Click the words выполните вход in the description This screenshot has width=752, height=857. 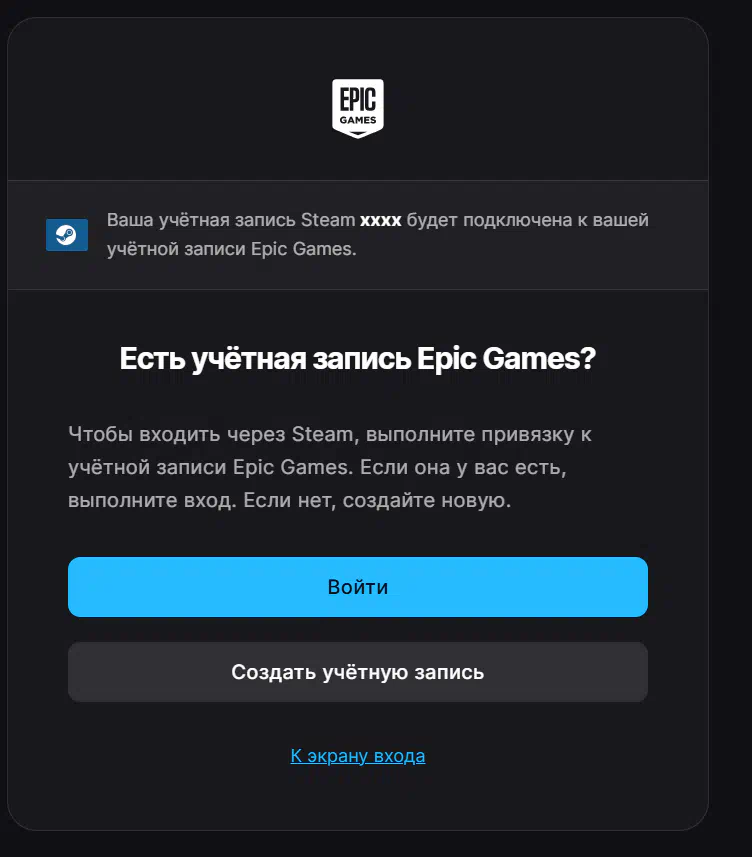[150, 500]
